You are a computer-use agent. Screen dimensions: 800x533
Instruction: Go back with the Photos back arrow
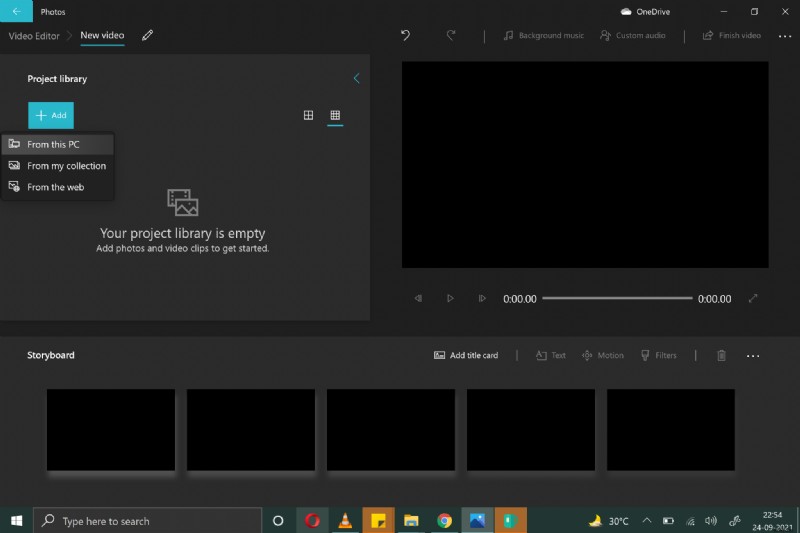pyautogui.click(x=16, y=11)
